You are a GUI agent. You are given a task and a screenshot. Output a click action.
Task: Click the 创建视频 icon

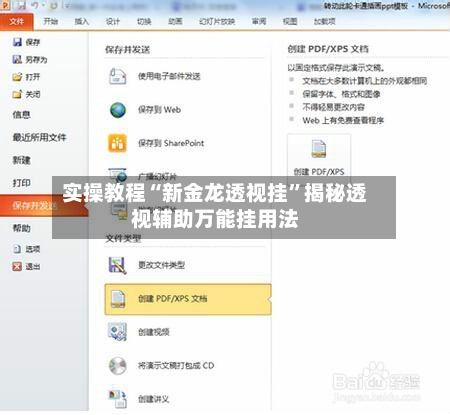(117, 332)
